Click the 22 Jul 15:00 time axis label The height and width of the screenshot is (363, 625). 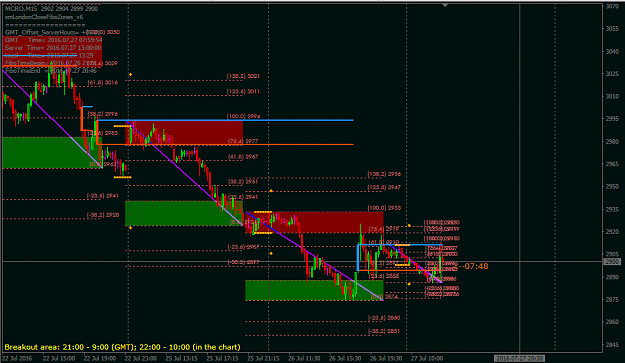tap(59, 358)
